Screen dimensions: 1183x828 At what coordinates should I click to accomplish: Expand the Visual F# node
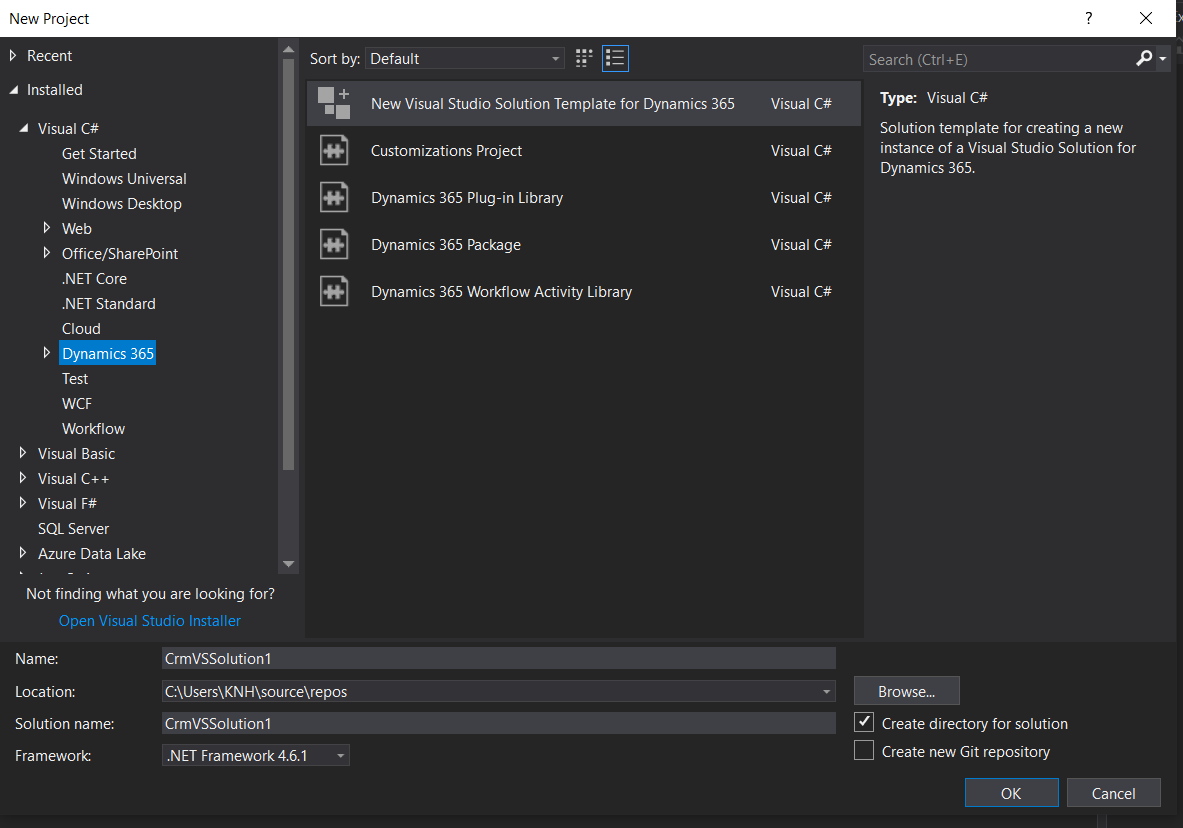tap(23, 502)
